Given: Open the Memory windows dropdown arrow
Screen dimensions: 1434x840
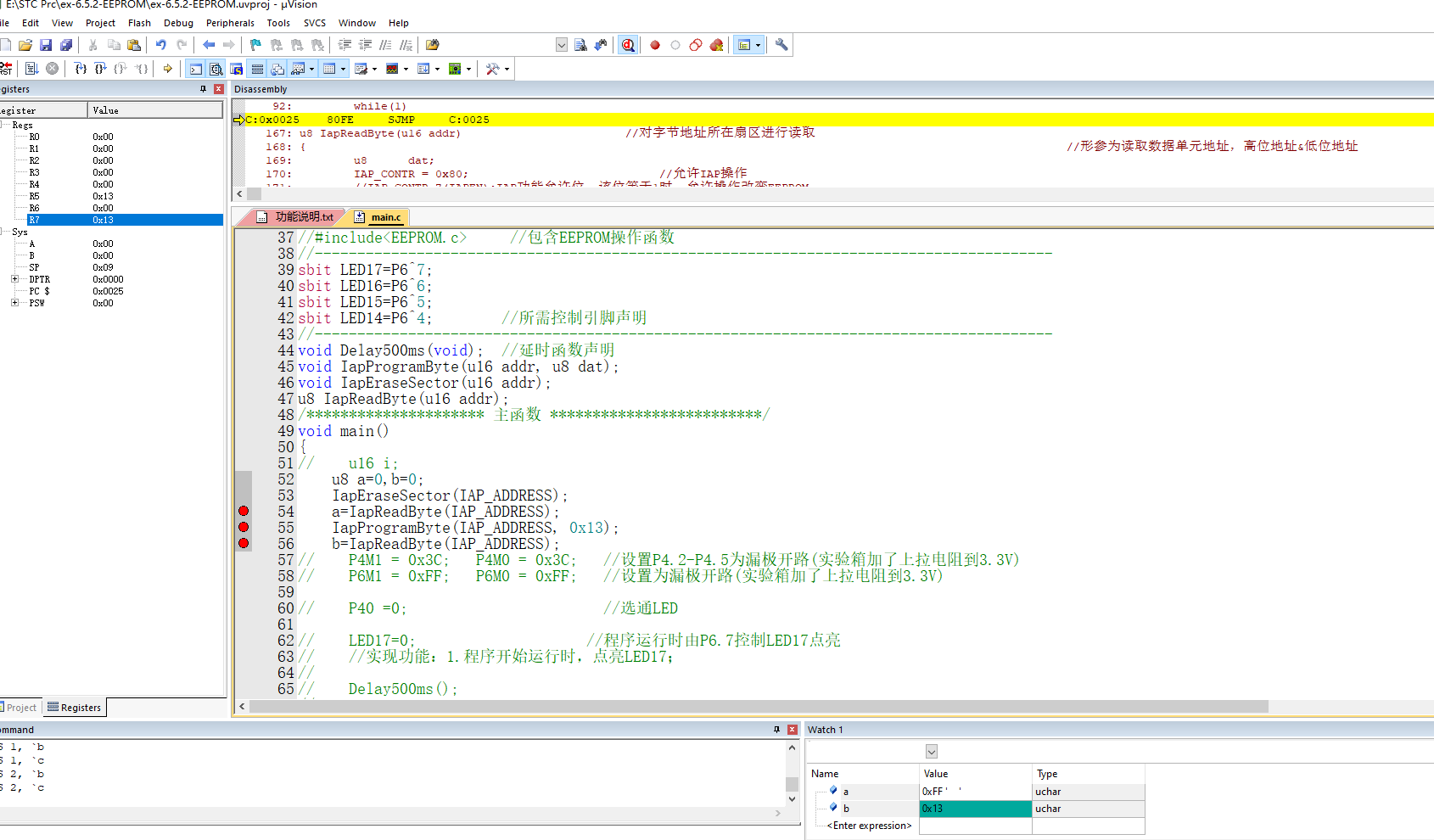Looking at the screenshot, I should [343, 69].
